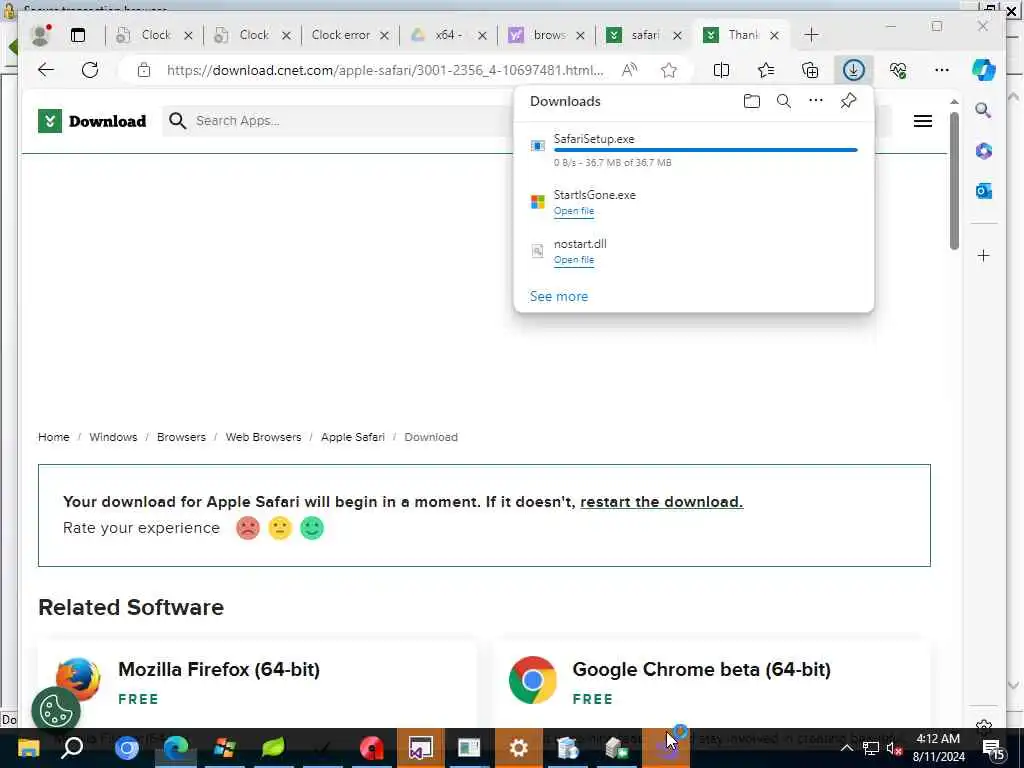
Task: Toggle the tab actions menu icon
Action: [x=78, y=35]
